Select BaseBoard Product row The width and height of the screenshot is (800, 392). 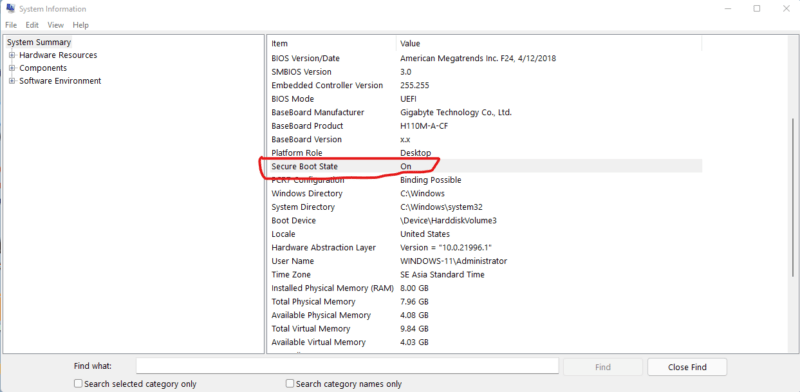(485, 126)
